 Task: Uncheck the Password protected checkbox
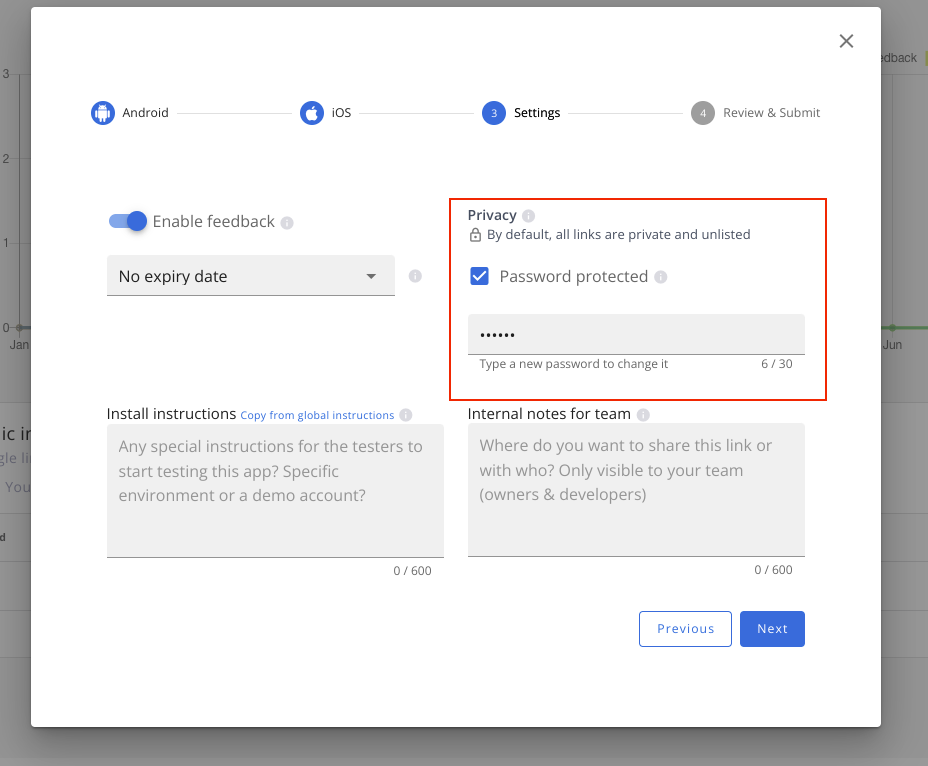(480, 277)
